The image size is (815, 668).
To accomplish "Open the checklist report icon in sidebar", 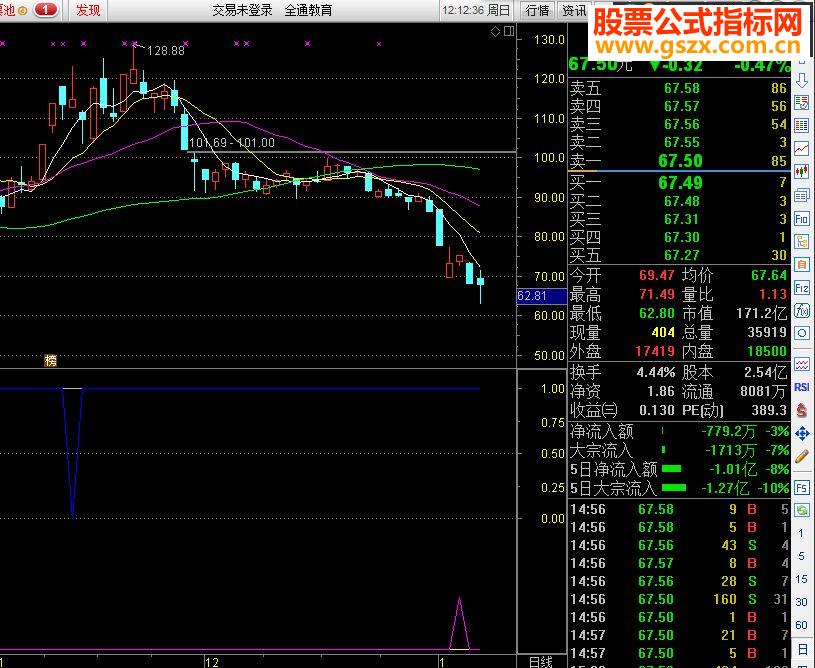I will coord(801,102).
